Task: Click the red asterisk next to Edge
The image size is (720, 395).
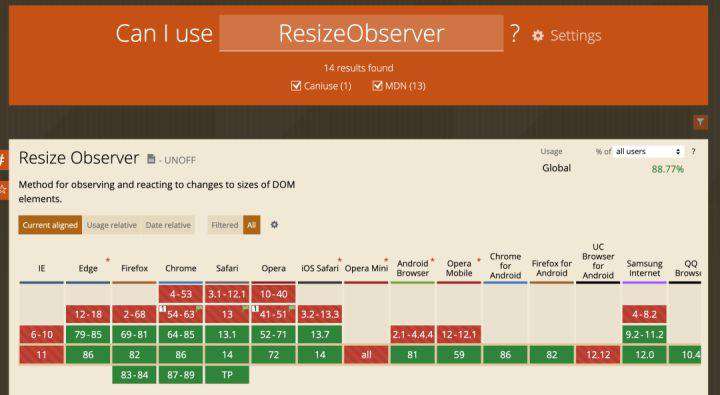Action: pyautogui.click(x=108, y=260)
